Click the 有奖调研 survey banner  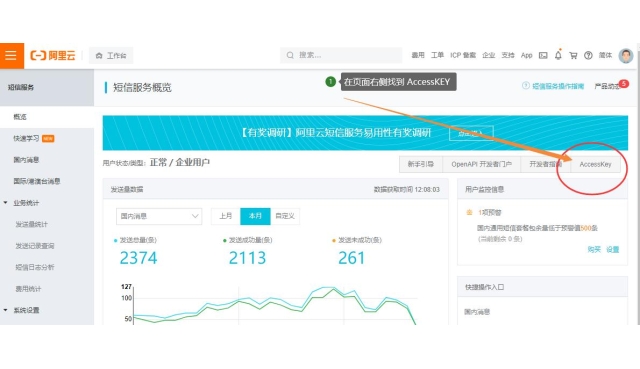[x=365, y=133]
